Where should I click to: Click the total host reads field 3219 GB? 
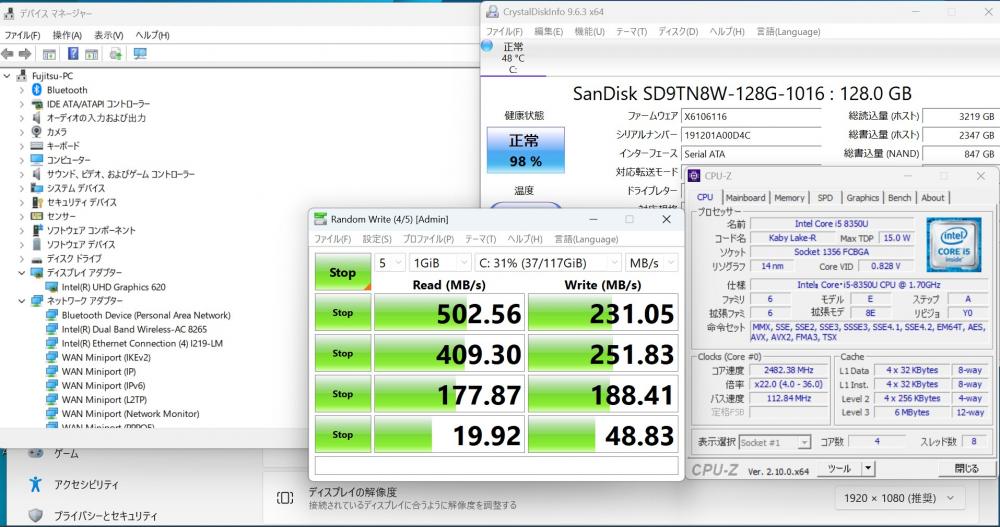[x=961, y=117]
